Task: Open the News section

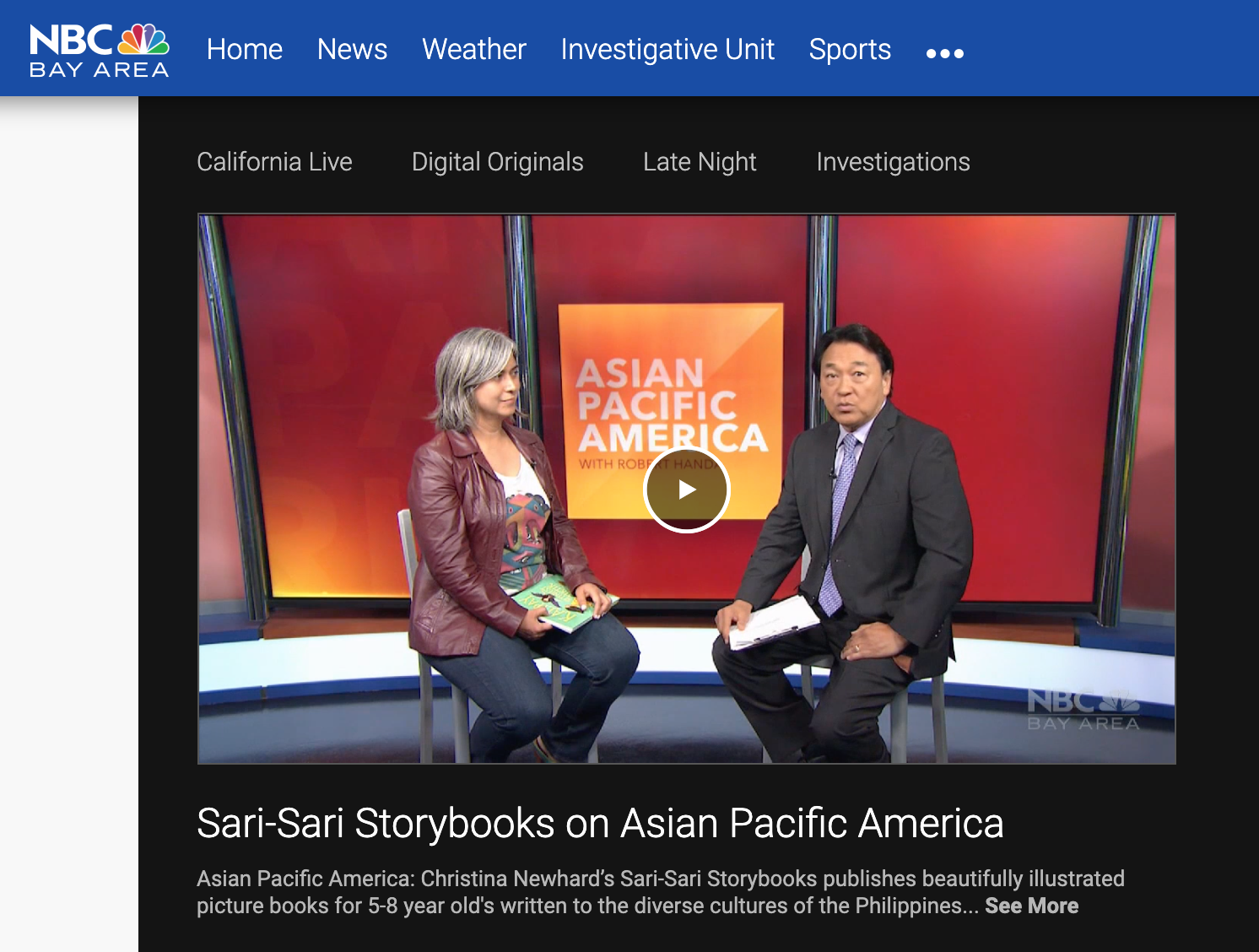Action: [x=352, y=49]
